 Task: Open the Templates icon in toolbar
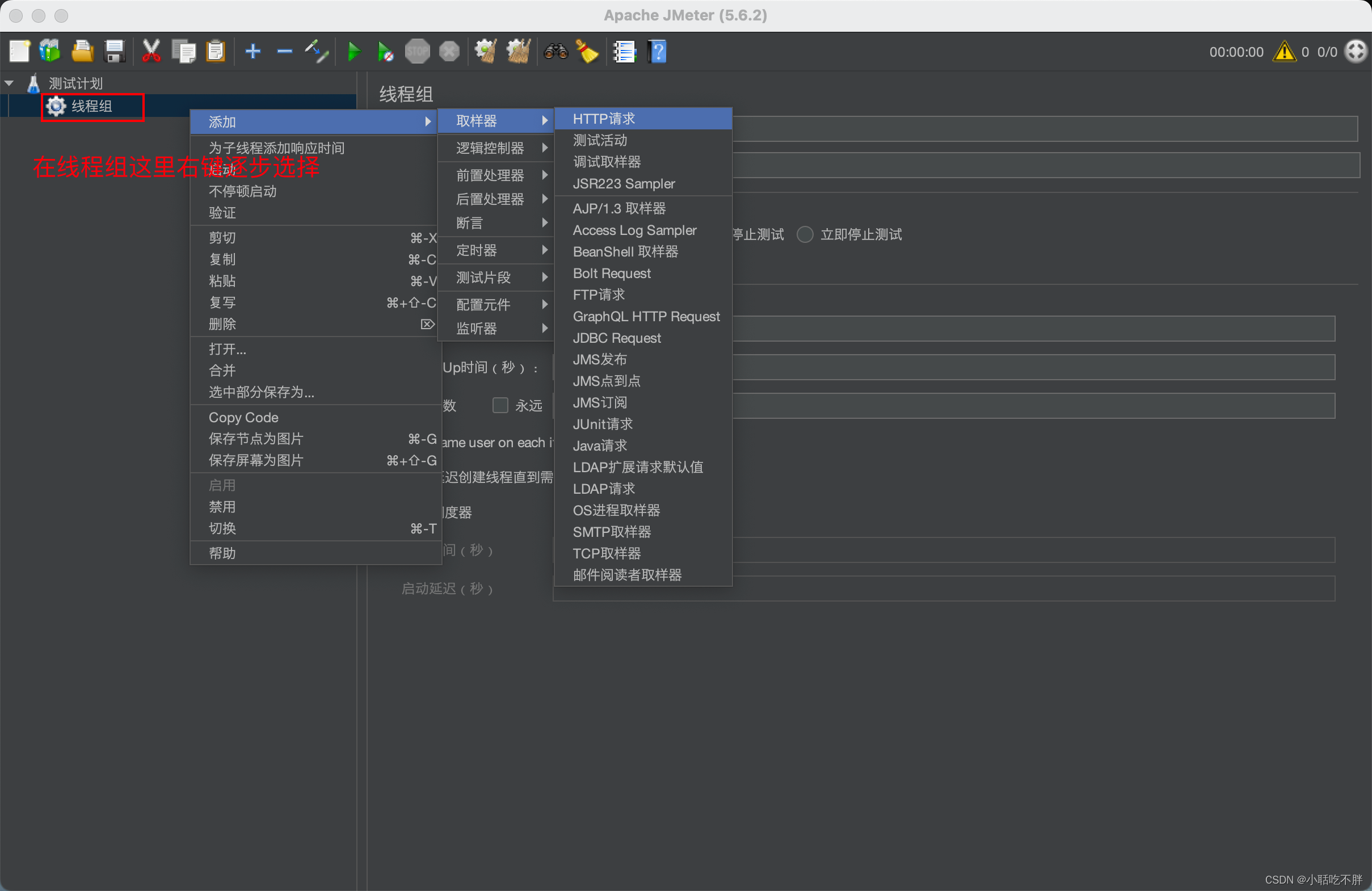point(50,51)
